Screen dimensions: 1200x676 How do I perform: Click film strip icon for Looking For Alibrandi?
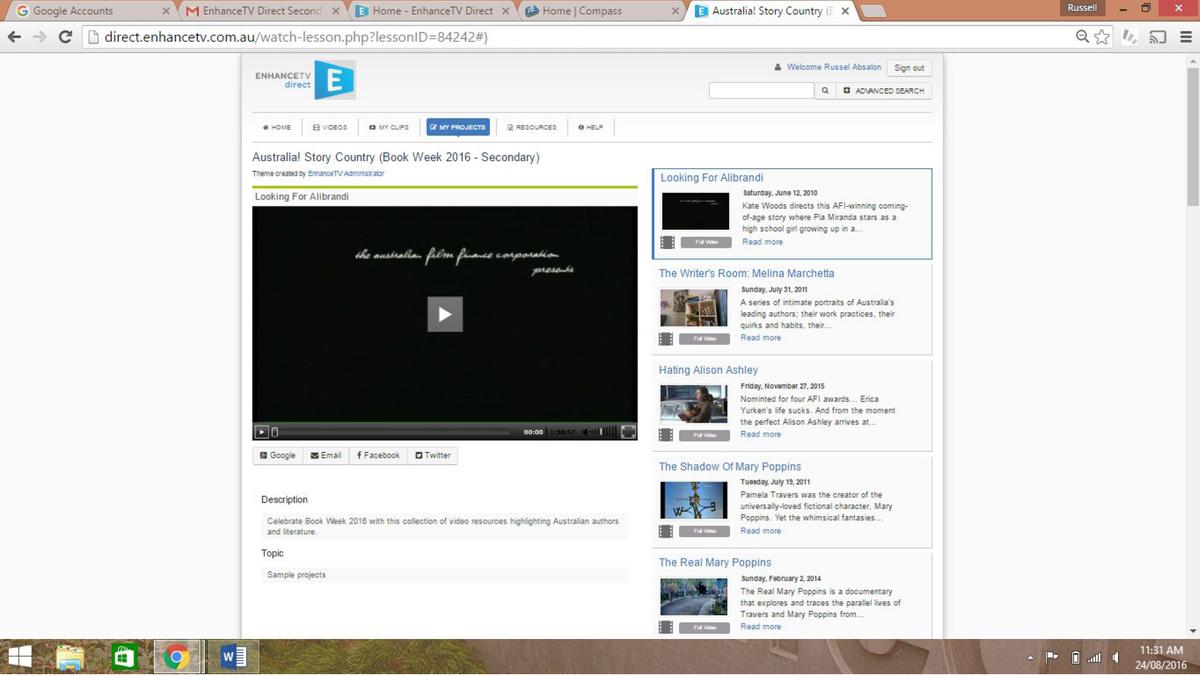(x=668, y=242)
